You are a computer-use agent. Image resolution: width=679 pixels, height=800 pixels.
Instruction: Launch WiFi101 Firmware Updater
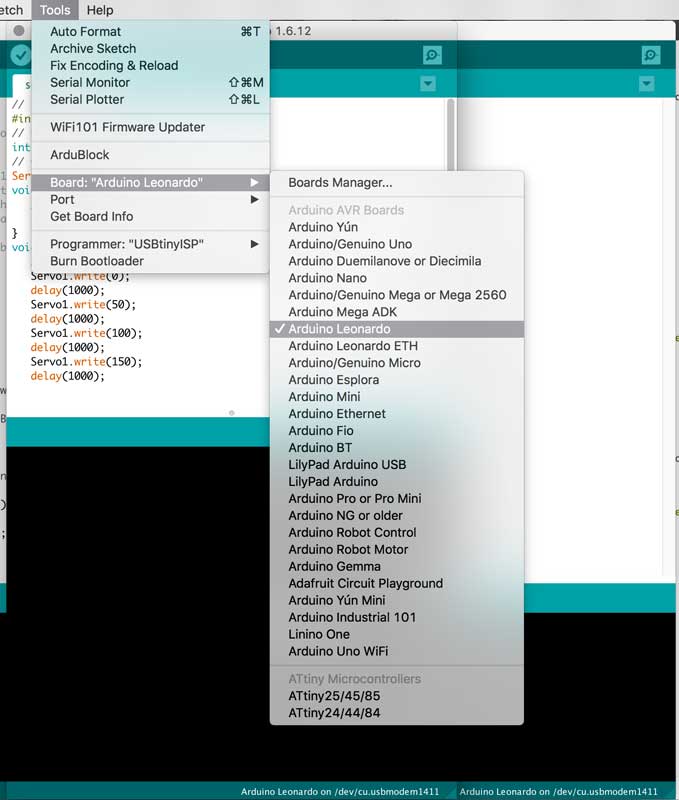point(150,127)
